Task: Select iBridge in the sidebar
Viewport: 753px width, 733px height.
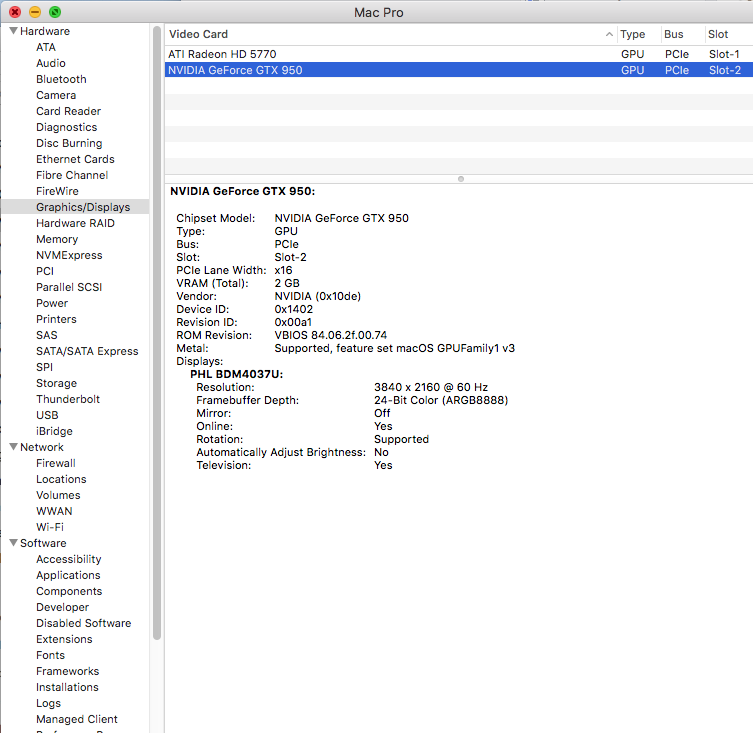Action: pos(54,431)
